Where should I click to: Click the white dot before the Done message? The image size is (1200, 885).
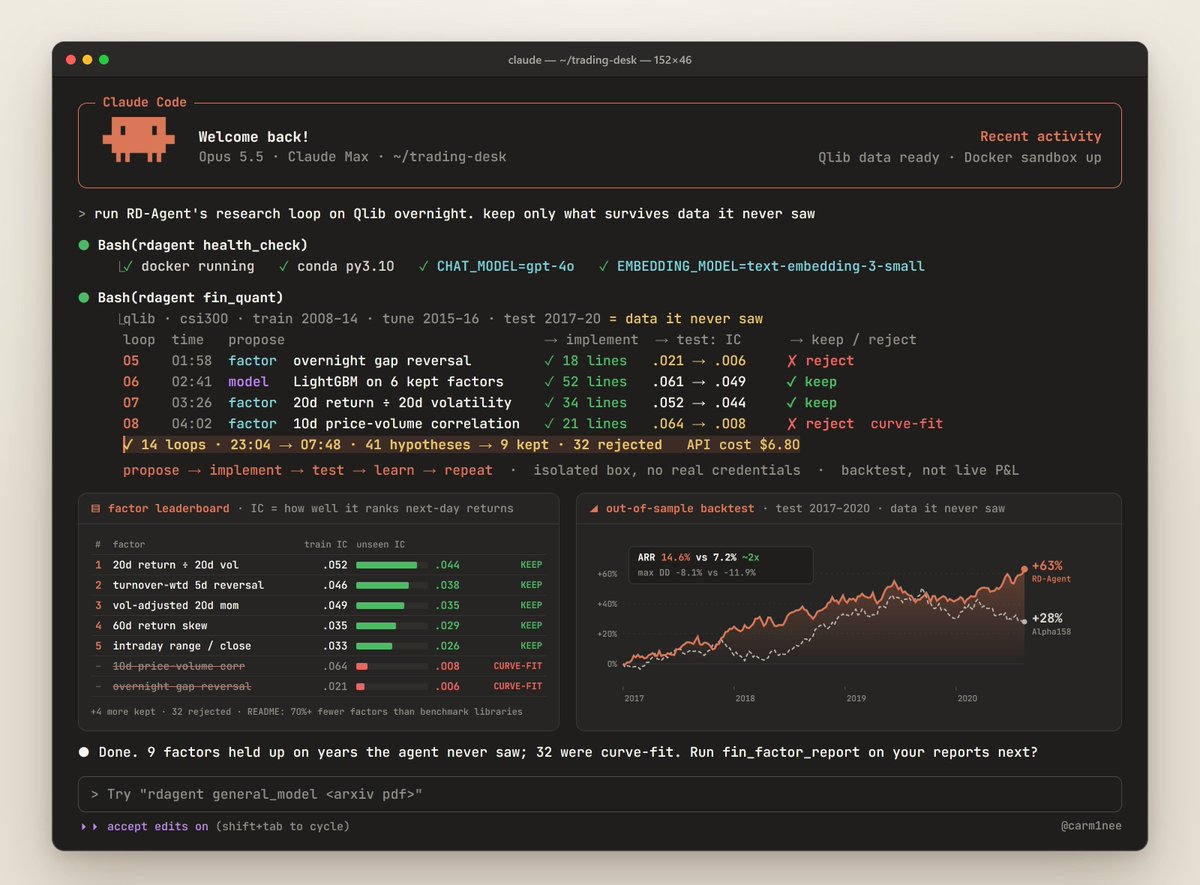84,752
